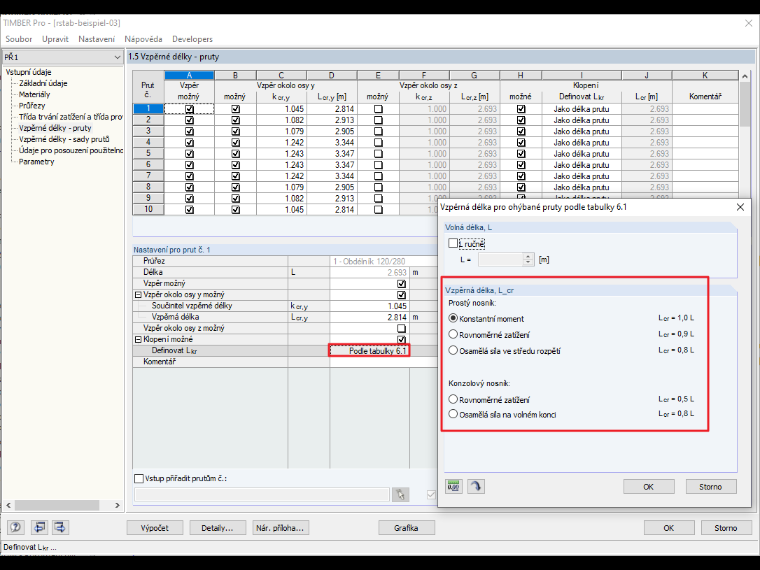This screenshot has width=760, height=570.
Task: Click the member assignment input field
Action: tap(262, 494)
